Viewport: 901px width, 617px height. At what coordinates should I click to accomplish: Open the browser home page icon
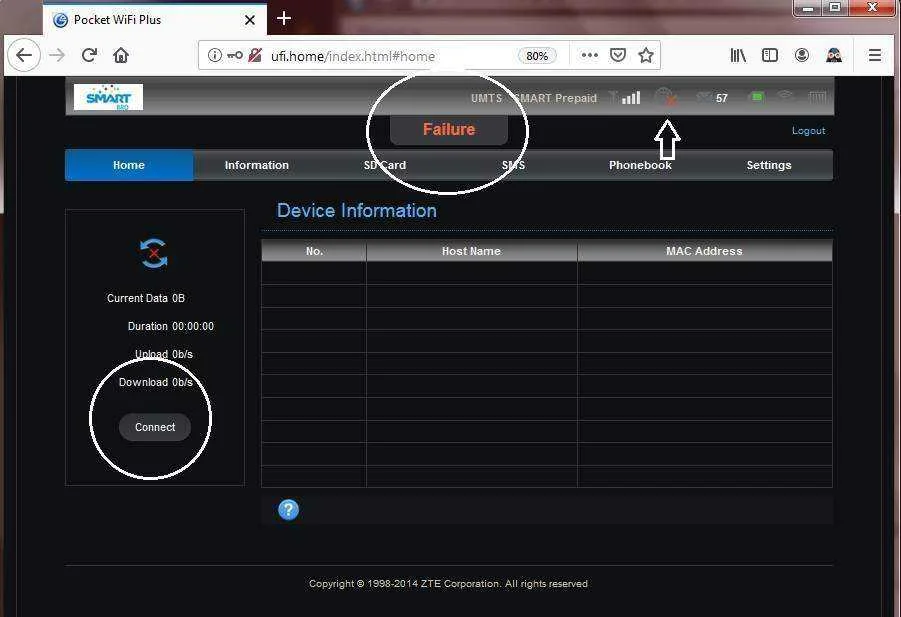(121, 55)
